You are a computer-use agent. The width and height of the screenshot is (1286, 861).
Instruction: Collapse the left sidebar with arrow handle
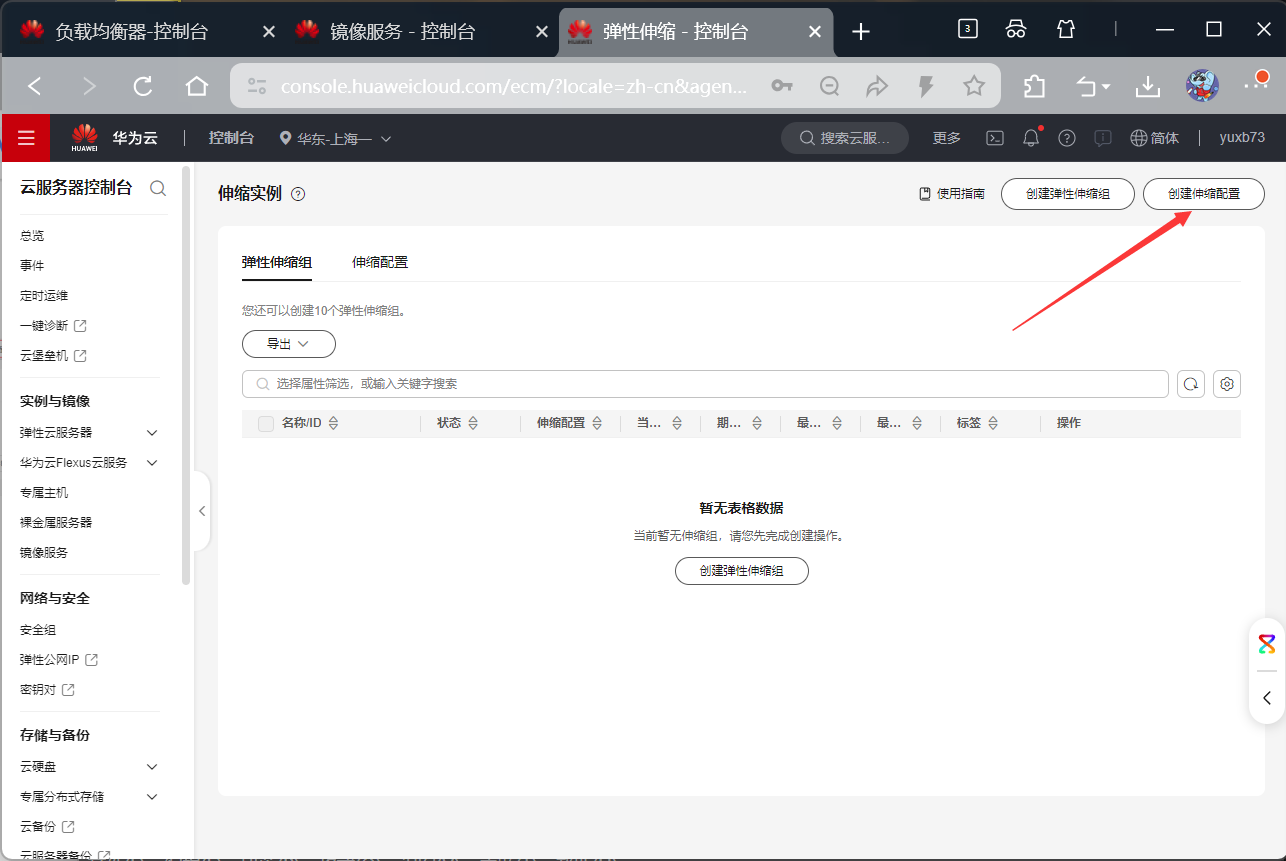coord(202,511)
